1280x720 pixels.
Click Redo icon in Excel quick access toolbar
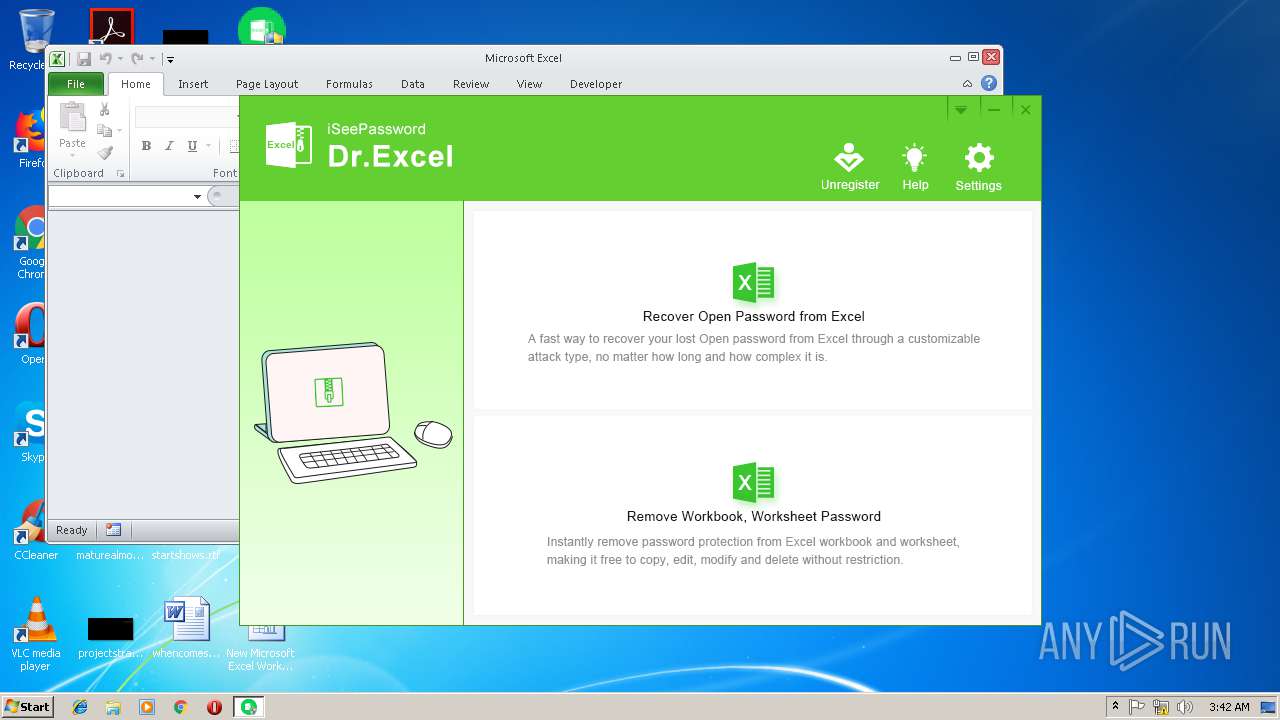[137, 59]
